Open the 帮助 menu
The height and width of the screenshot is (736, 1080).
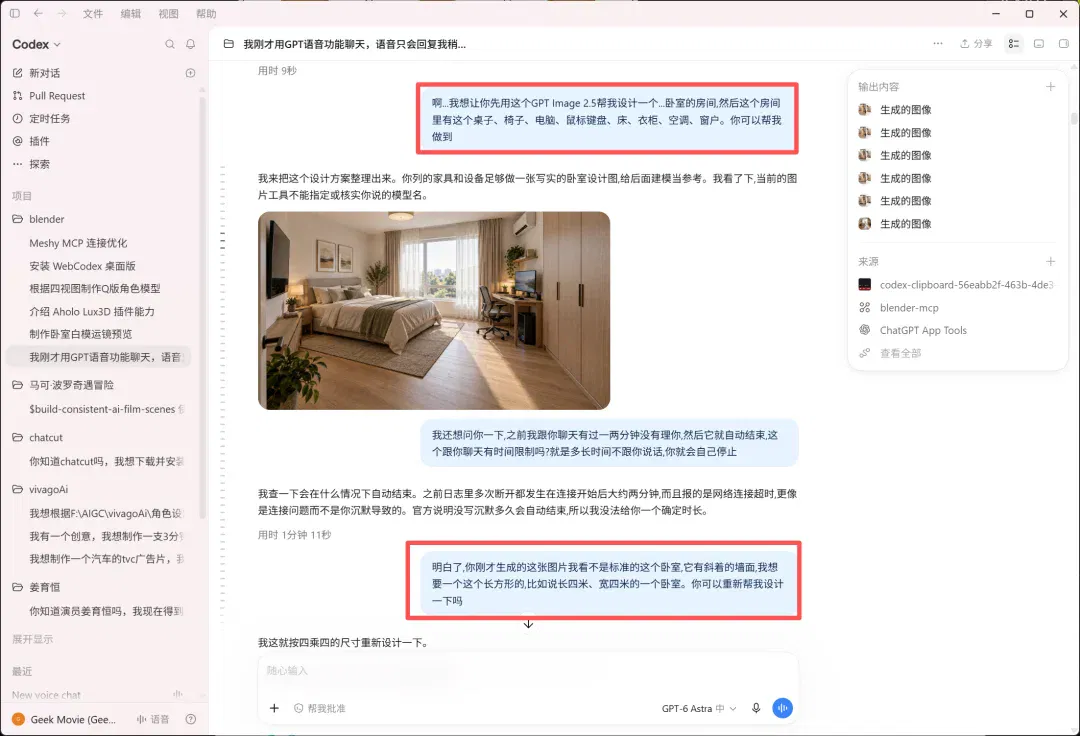tap(207, 14)
